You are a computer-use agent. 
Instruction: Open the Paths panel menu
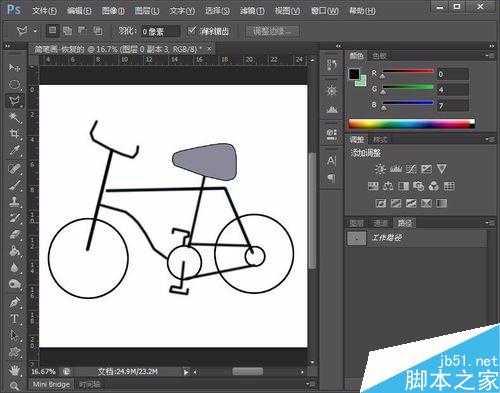coord(490,222)
